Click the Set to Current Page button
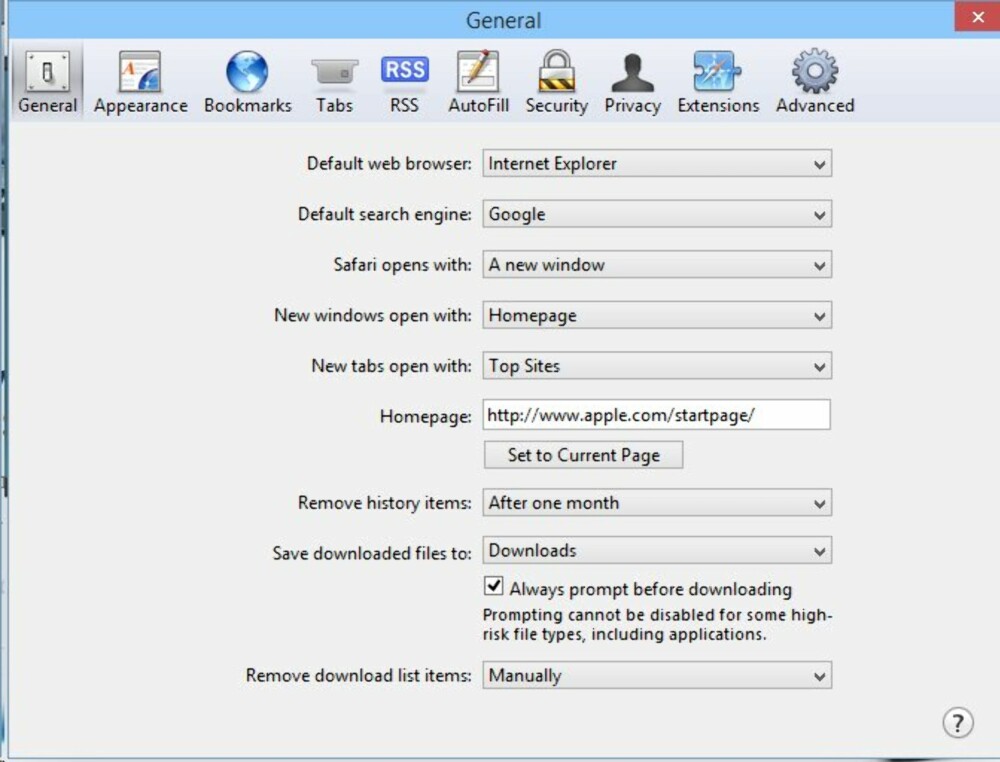1000x762 pixels. (x=584, y=455)
